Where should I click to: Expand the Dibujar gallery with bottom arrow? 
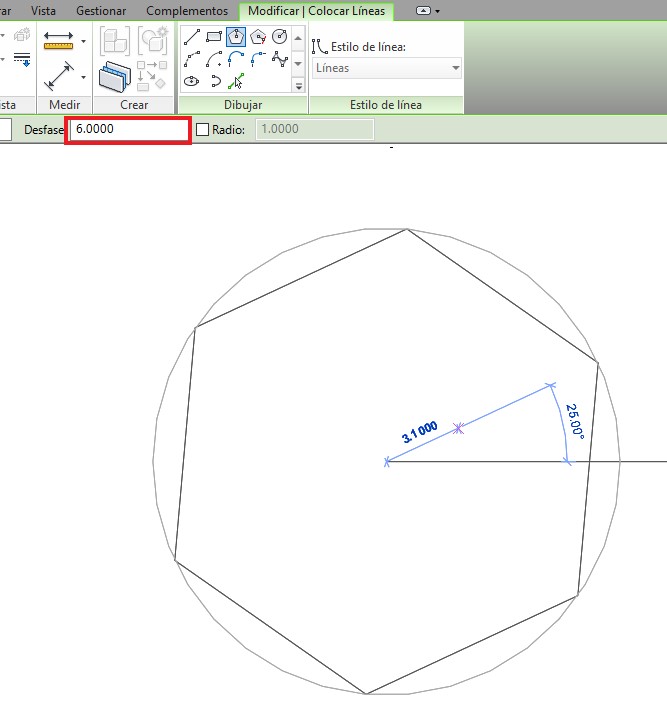click(x=298, y=86)
